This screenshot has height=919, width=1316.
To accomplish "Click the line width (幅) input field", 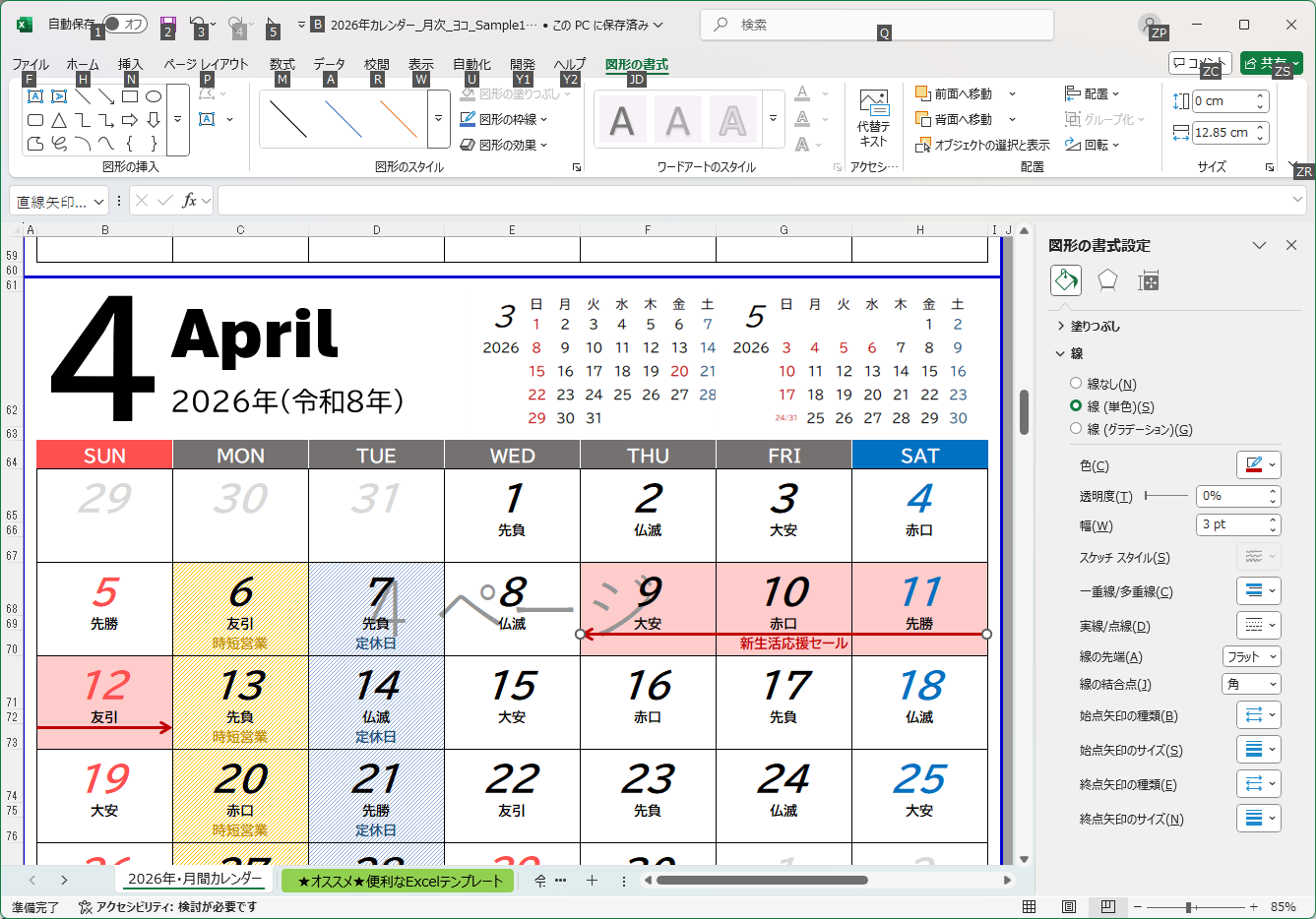I will [1228, 524].
